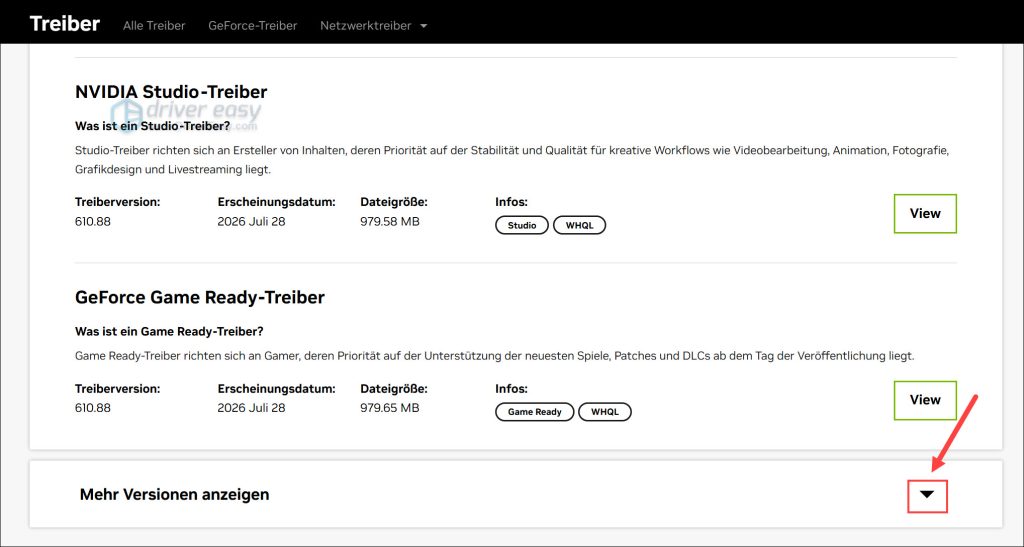Select Game Ready driver version 610.88

(93, 408)
